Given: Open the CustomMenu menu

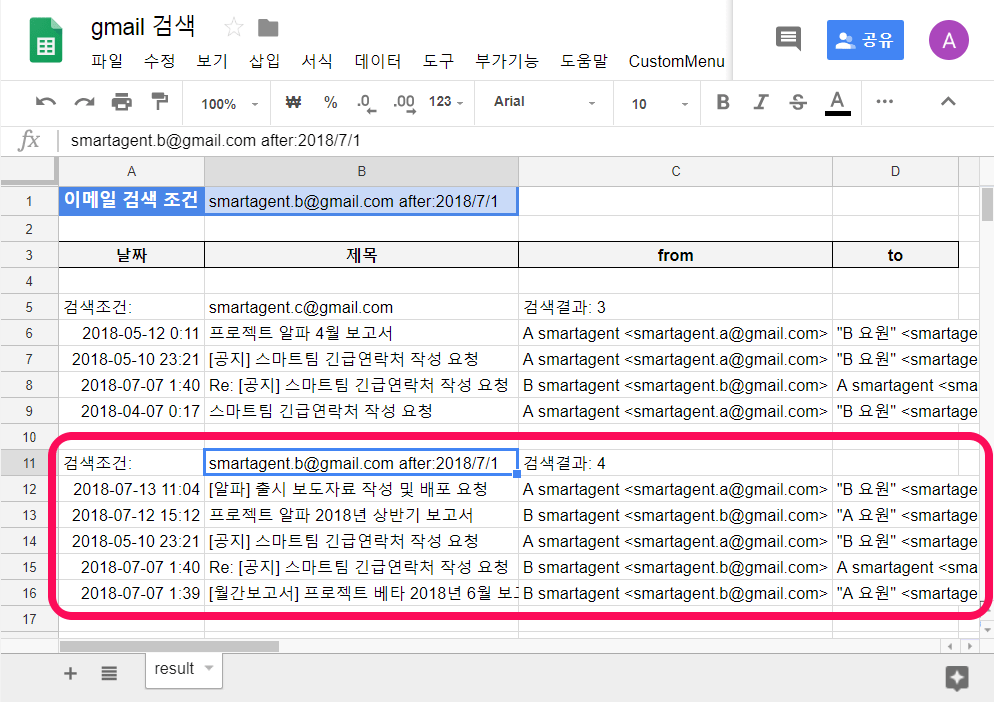Looking at the screenshot, I should (676, 61).
